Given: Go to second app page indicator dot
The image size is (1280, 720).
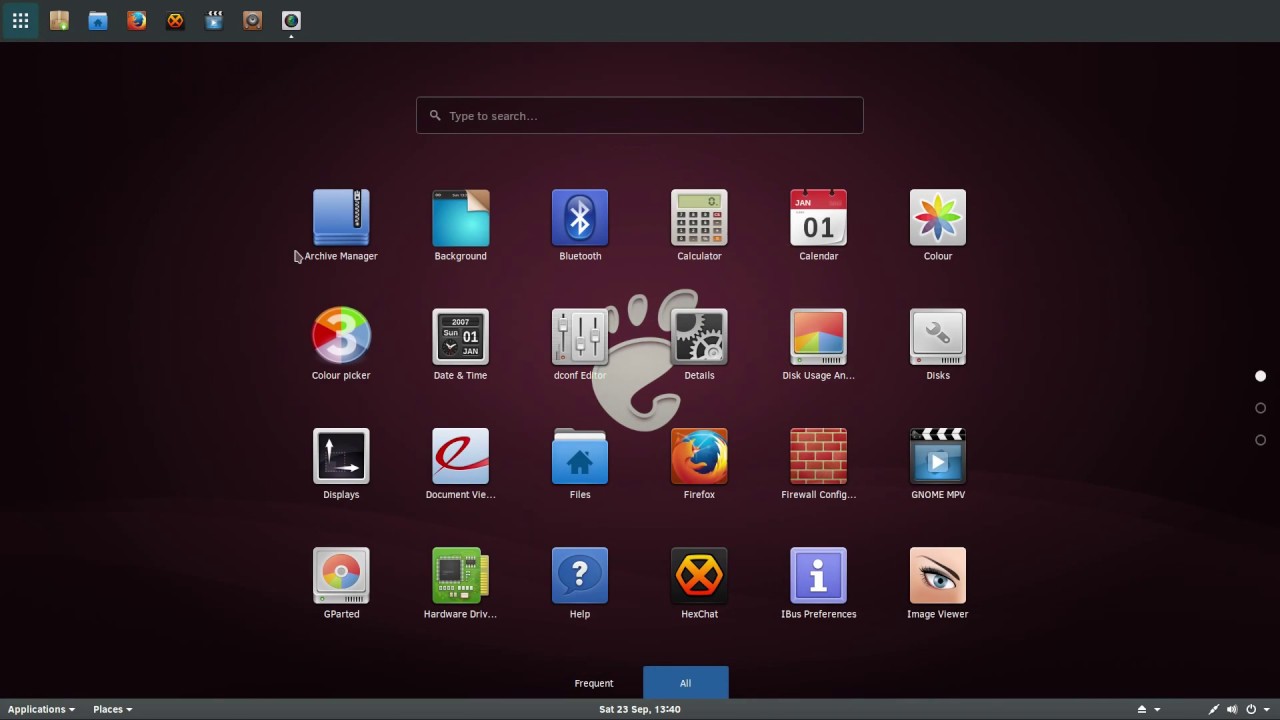Looking at the screenshot, I should [x=1260, y=408].
